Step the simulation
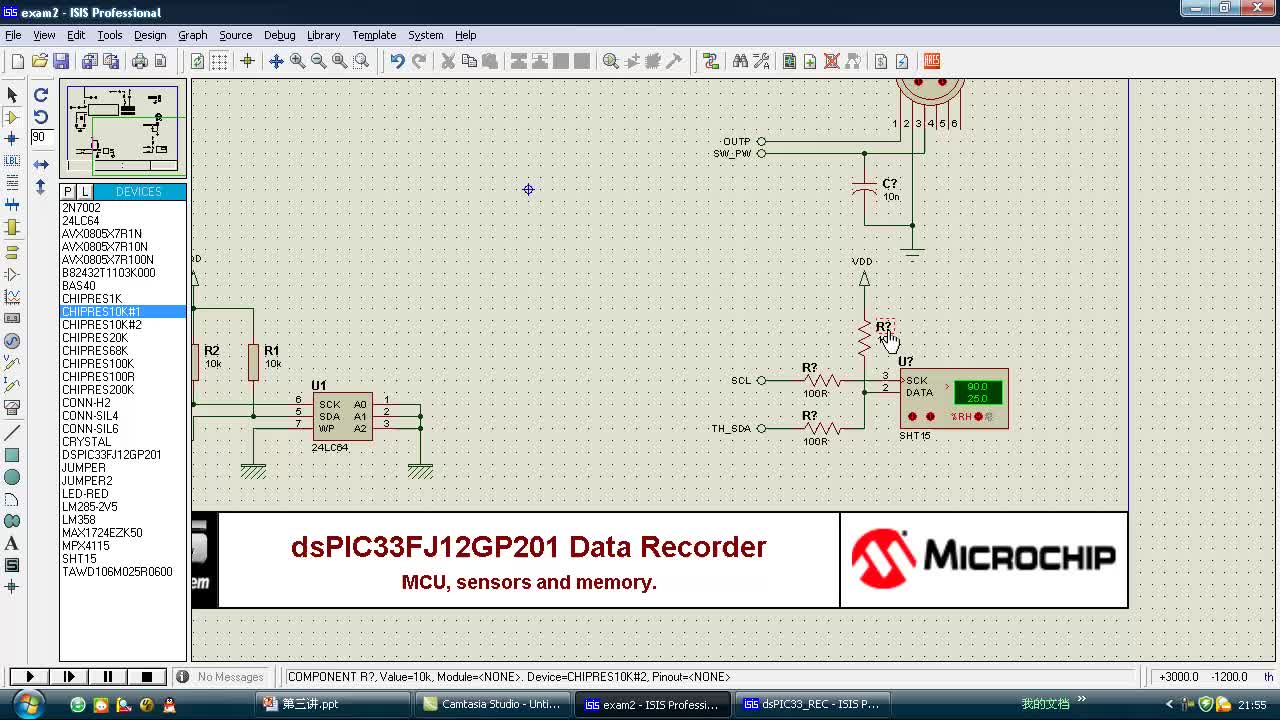 [x=69, y=677]
